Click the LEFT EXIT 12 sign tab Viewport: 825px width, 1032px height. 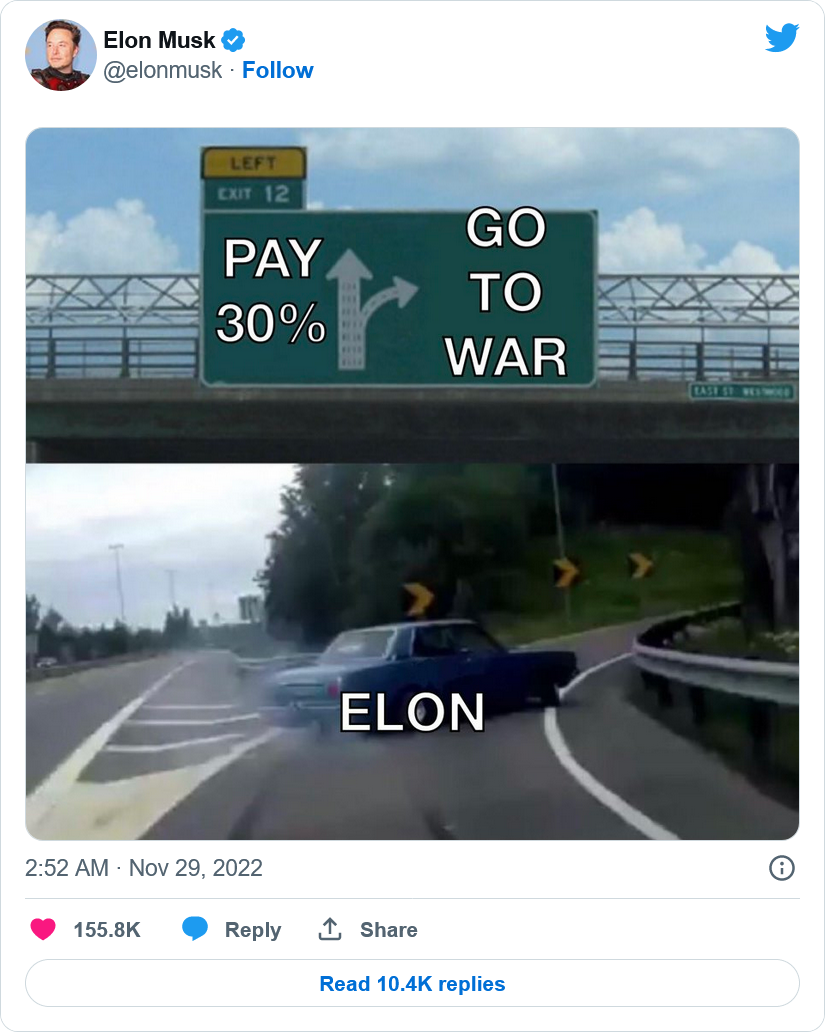pyautogui.click(x=253, y=178)
